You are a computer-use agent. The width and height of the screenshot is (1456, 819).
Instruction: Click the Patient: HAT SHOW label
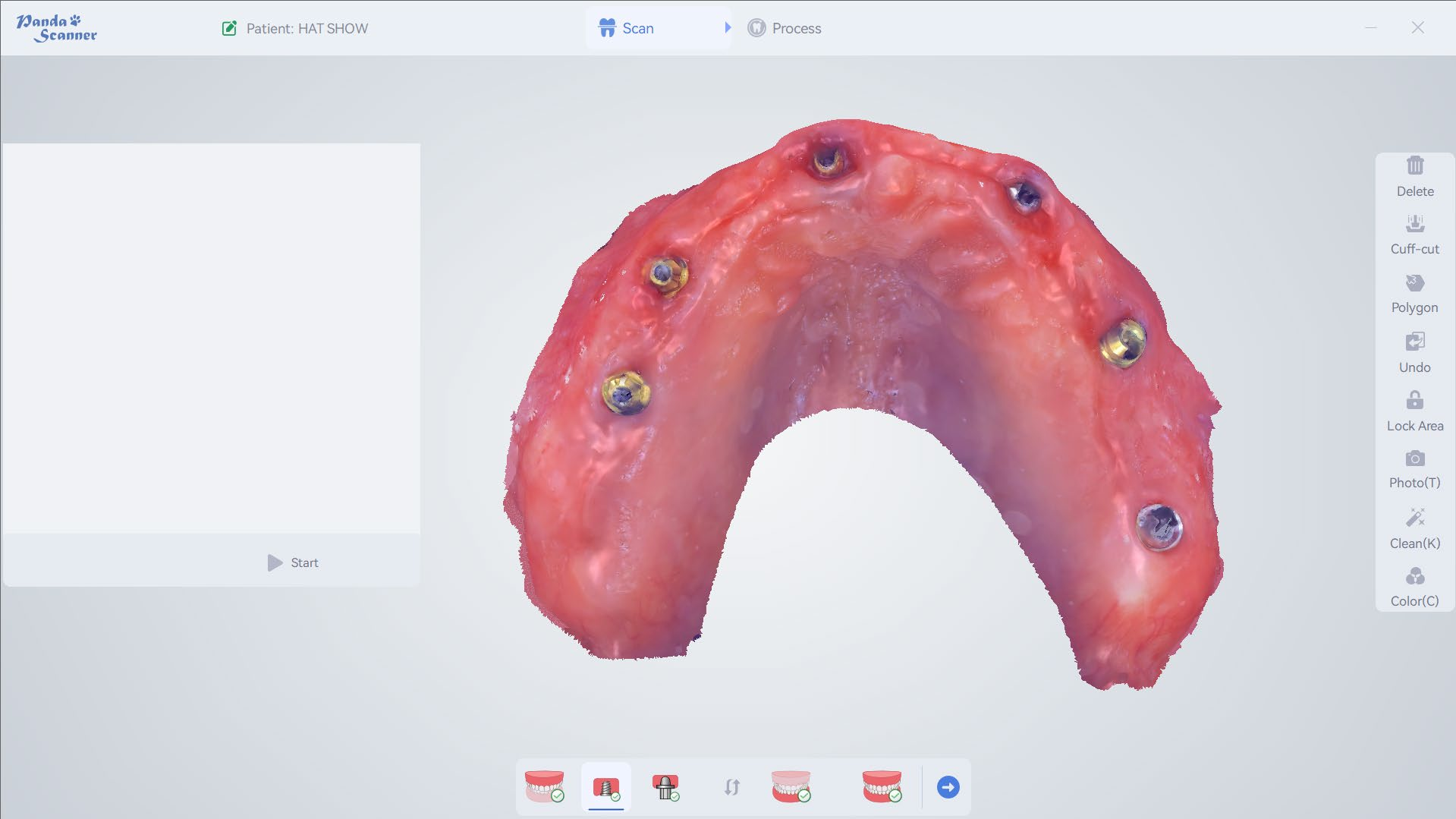coord(307,28)
